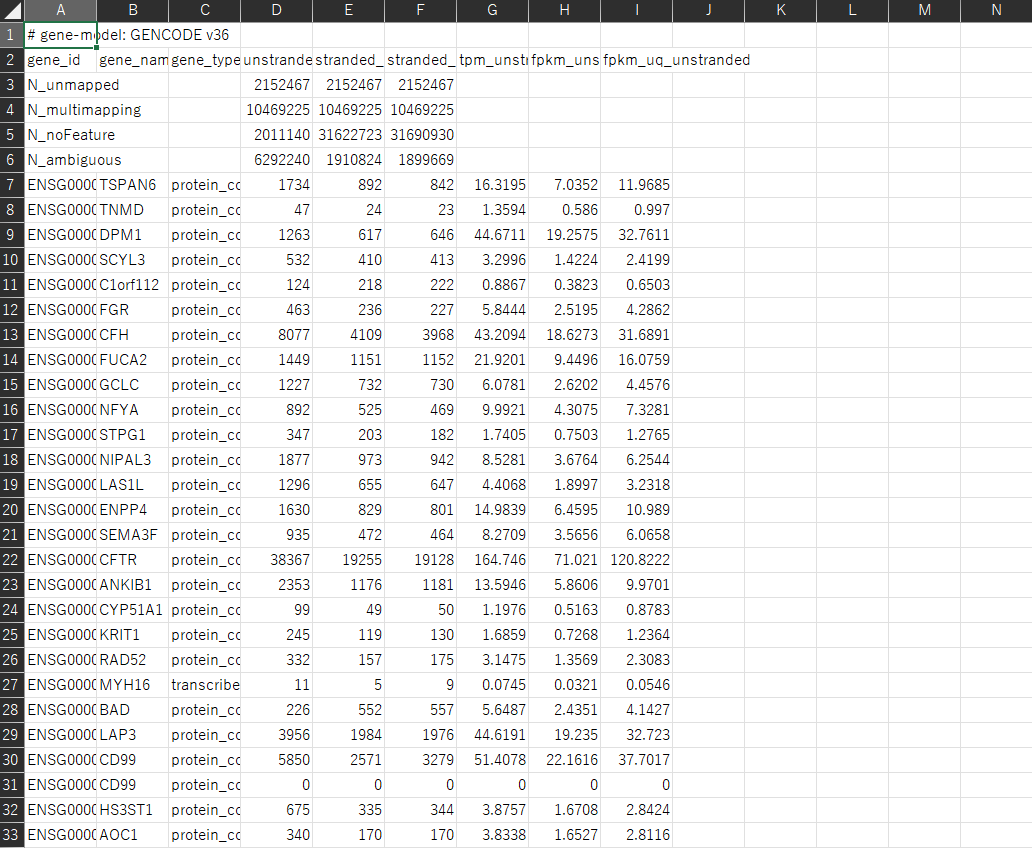This screenshot has height=848, width=1032.
Task: Click the value 51.4078 in CD99 row
Action: click(x=492, y=760)
